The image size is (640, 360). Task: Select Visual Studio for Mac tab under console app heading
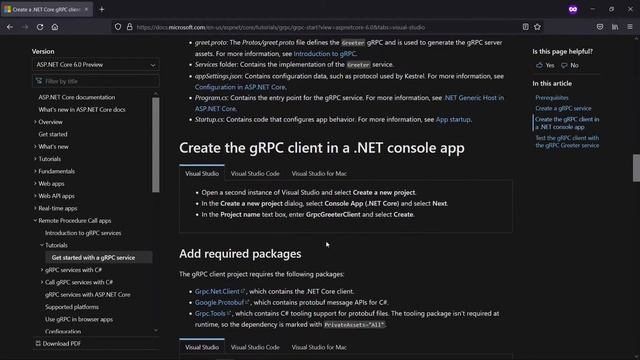tap(319, 173)
